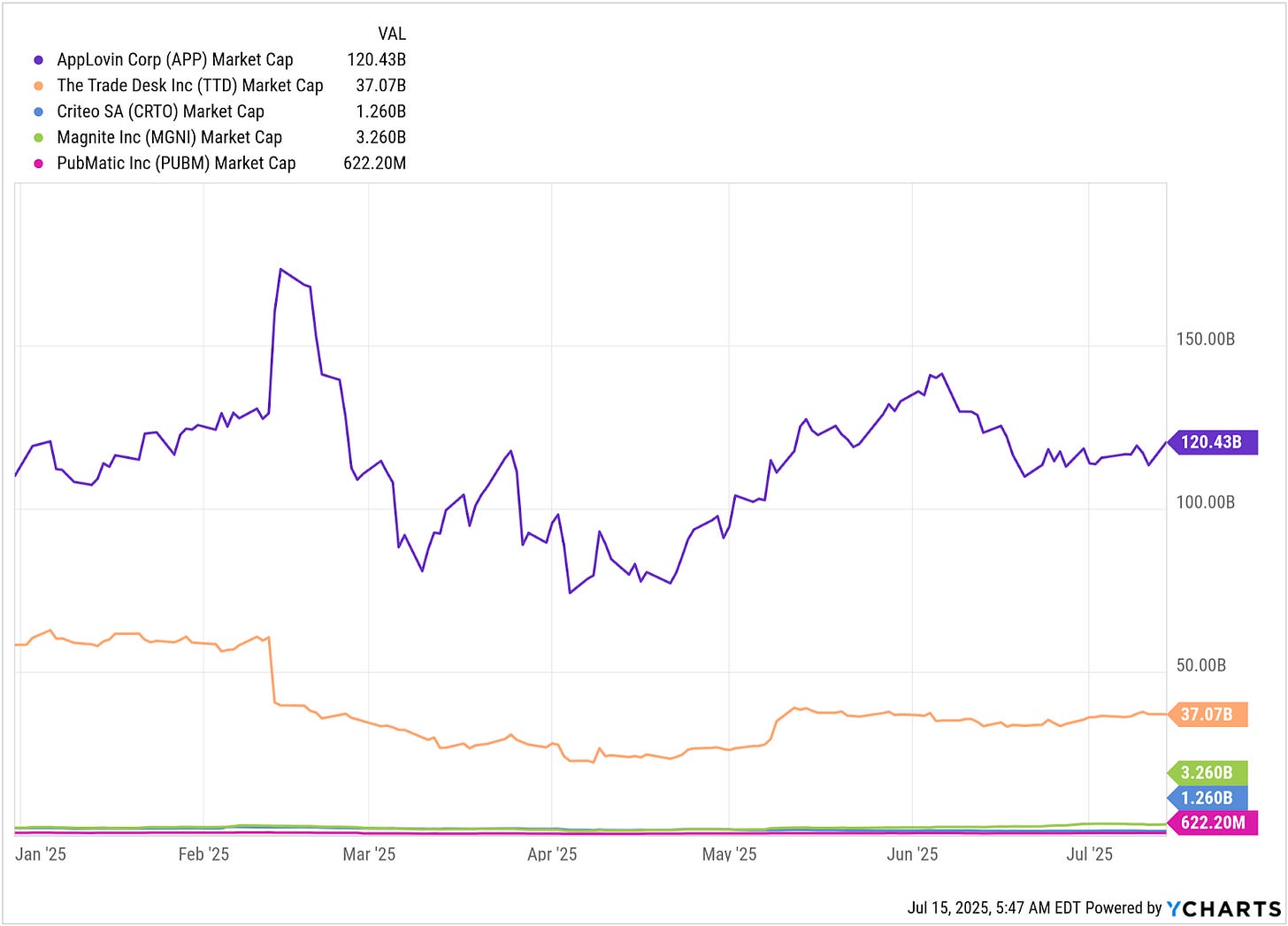Click the 37.07B value in legend table
The width and height of the screenshot is (1288, 926).
(381, 85)
